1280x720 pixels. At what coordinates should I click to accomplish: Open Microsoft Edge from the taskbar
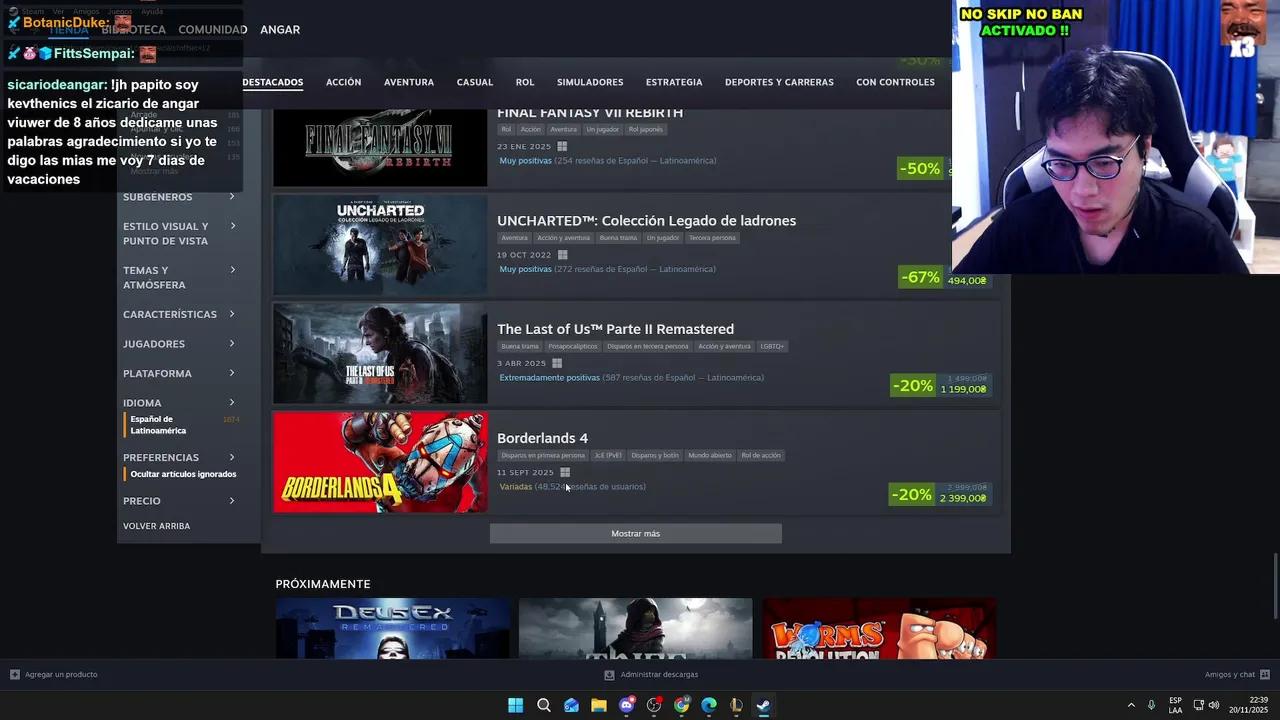[709, 705]
